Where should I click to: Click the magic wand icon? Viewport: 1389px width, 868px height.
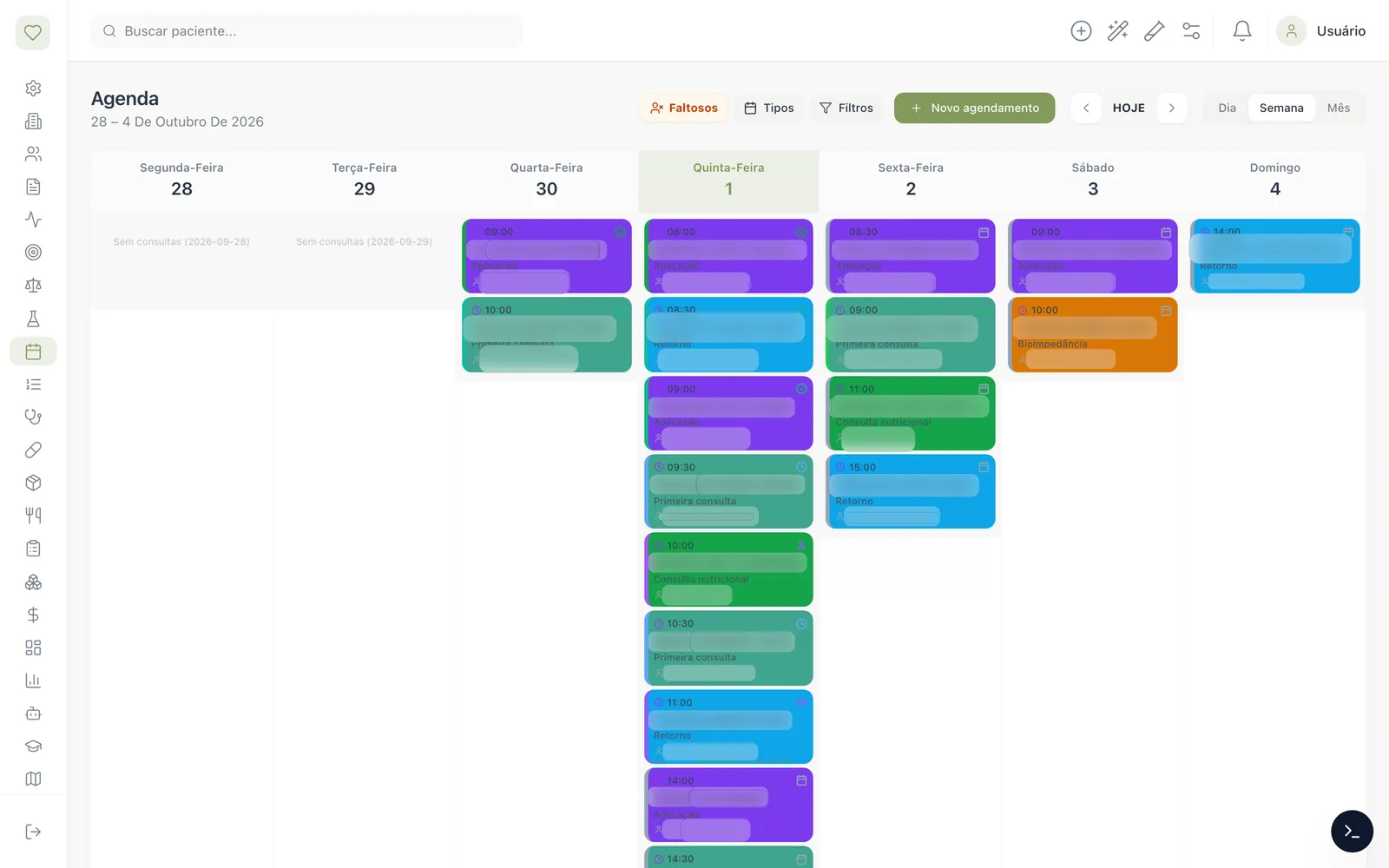(x=1118, y=31)
